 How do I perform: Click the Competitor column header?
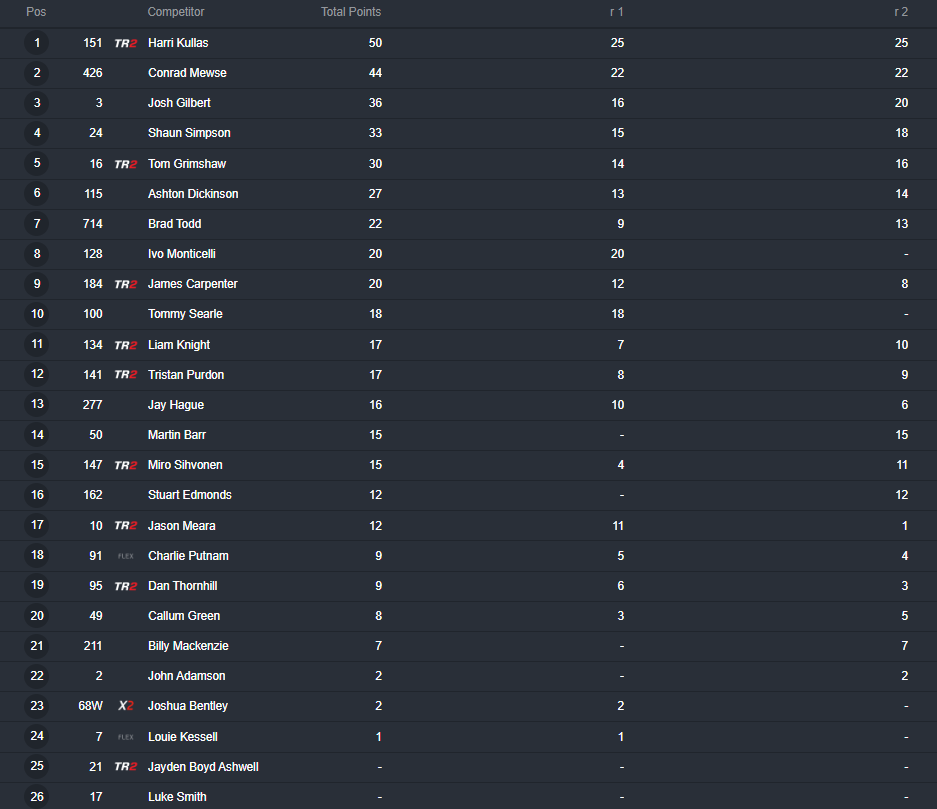pos(176,12)
